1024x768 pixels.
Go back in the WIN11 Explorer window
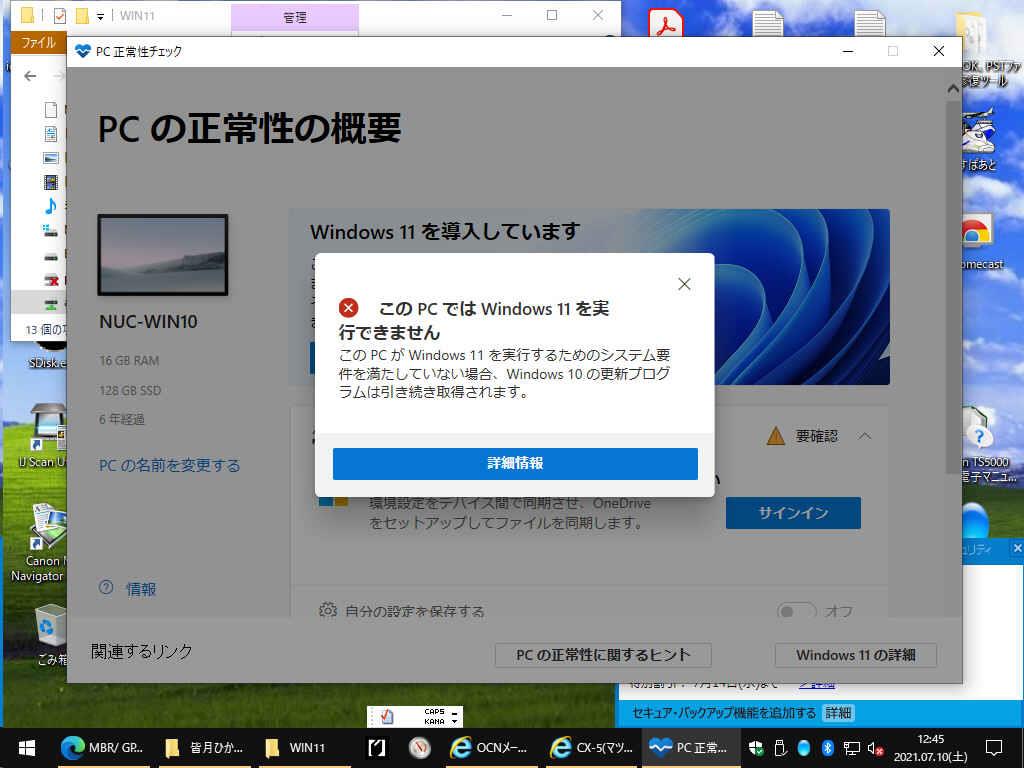click(30, 76)
